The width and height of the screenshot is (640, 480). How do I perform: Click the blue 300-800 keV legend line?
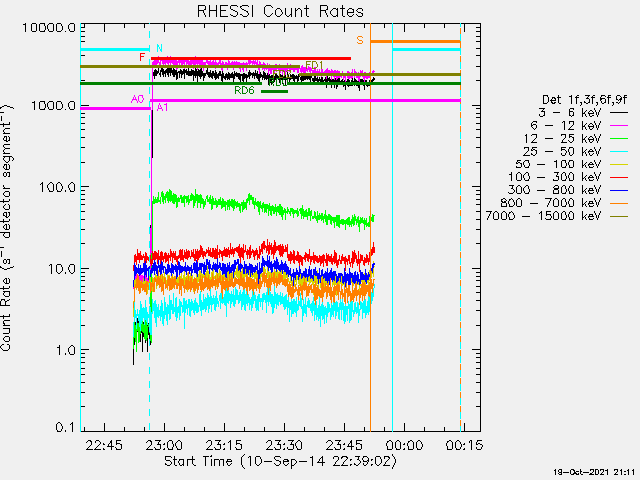click(619, 190)
